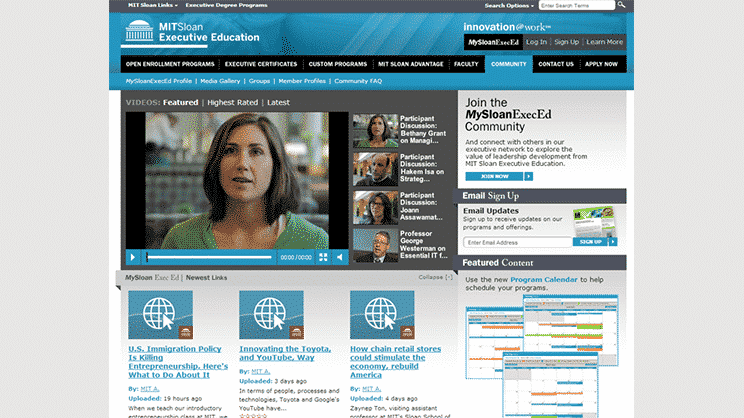Image resolution: width=744 pixels, height=418 pixels.
Task: Open the U.S. Immigration Policy article link
Action: tap(178, 362)
